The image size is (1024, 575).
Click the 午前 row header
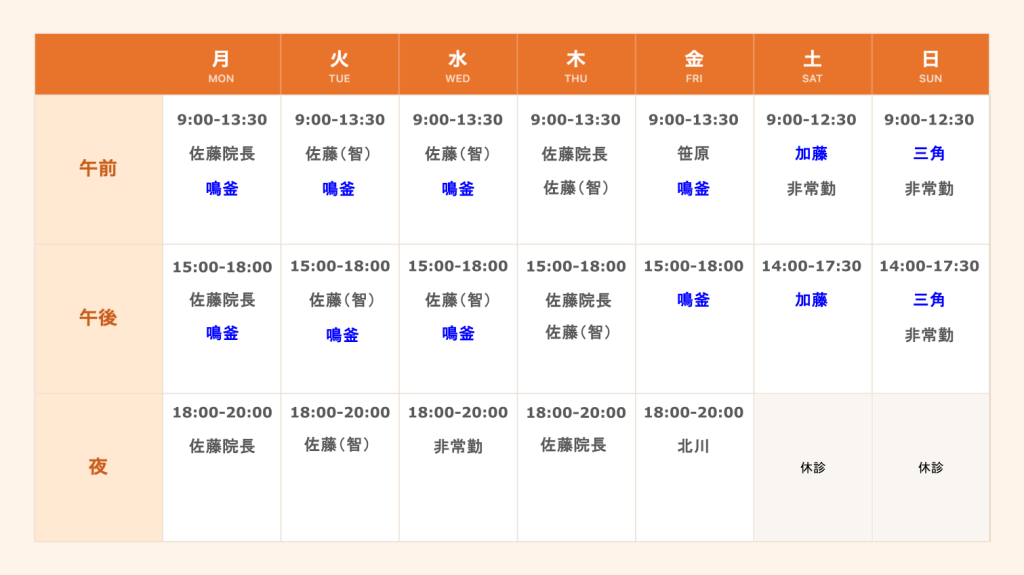click(98, 169)
